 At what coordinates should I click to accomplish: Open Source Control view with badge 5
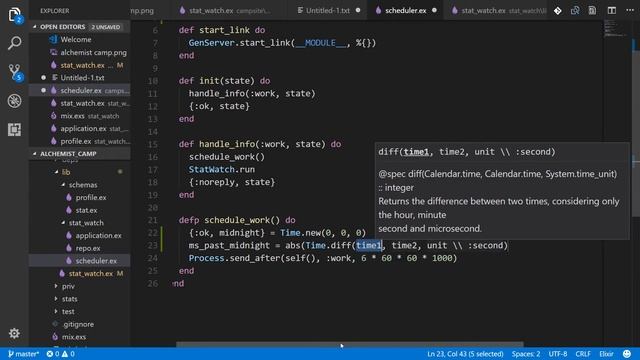click(x=15, y=72)
